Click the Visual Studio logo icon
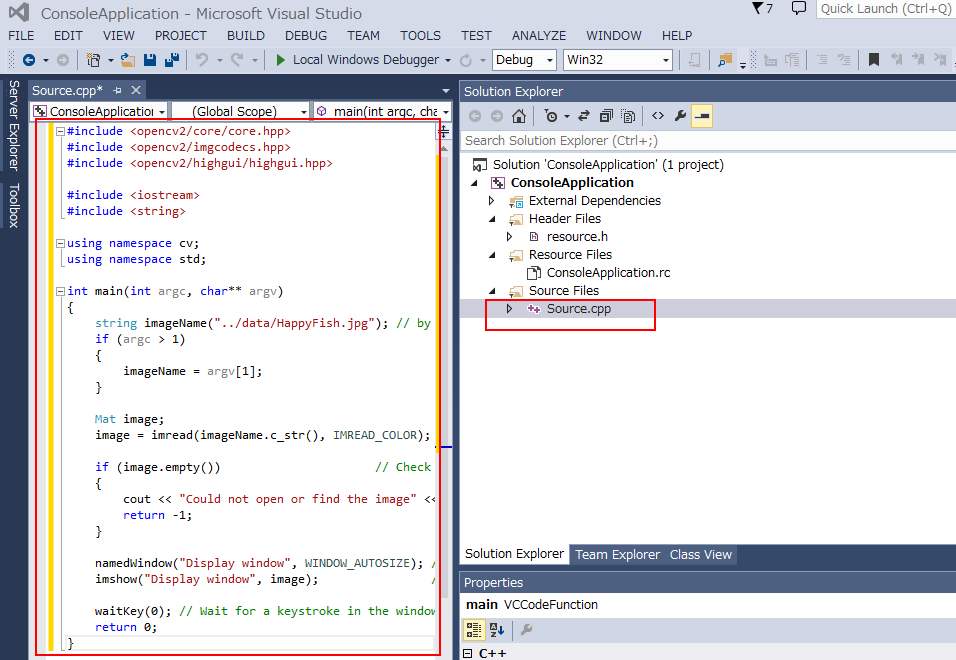Image resolution: width=956 pixels, height=660 pixels. coord(20,12)
